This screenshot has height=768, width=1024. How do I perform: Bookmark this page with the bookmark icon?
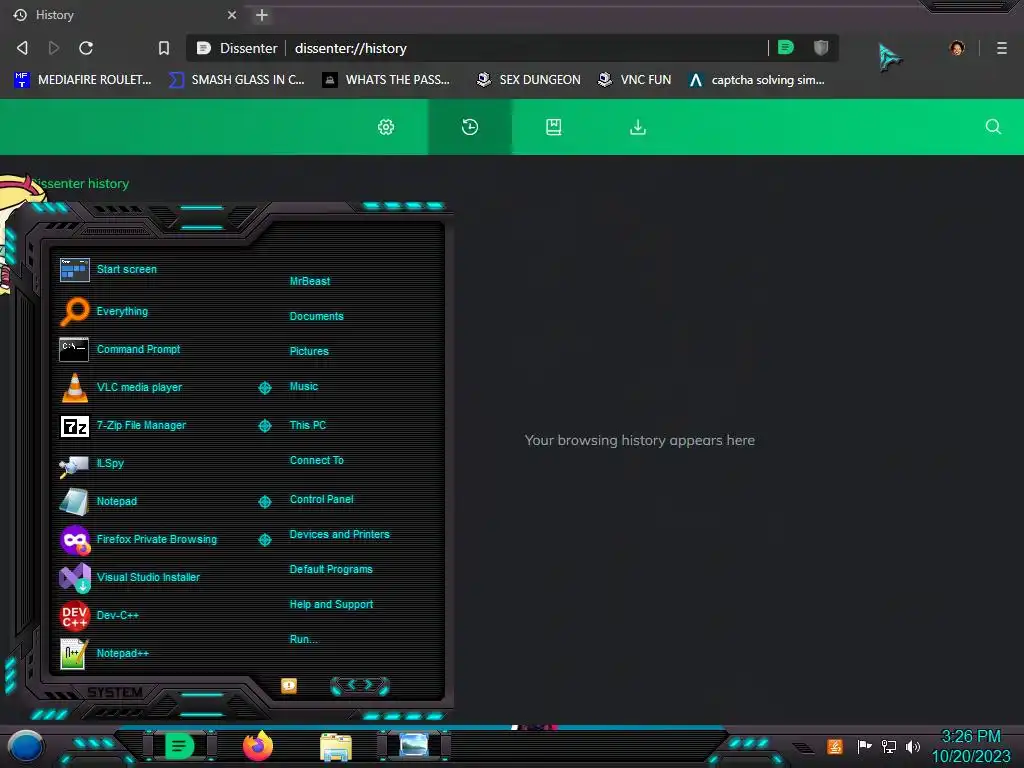point(164,48)
